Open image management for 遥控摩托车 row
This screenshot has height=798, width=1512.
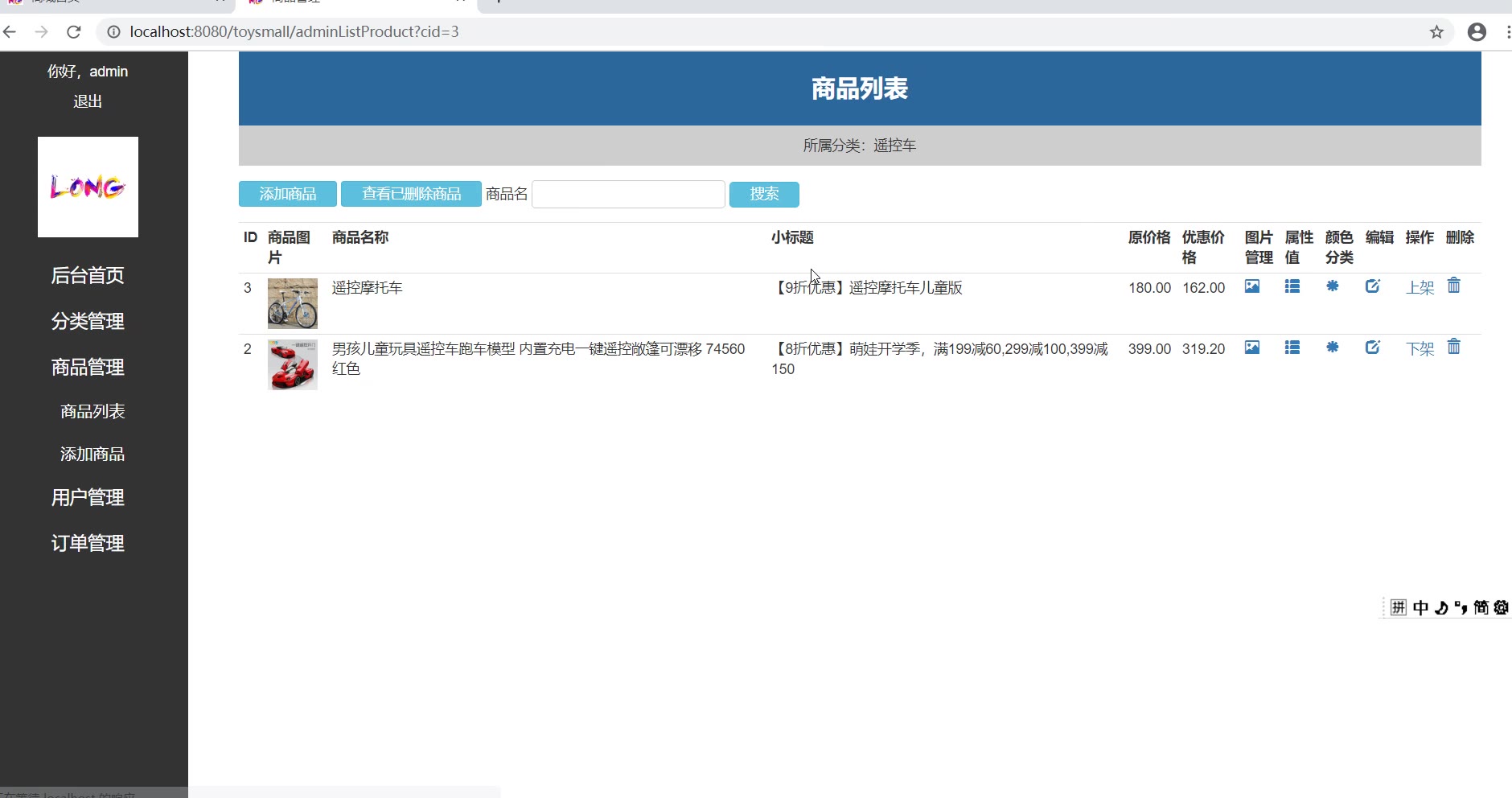[x=1252, y=286]
